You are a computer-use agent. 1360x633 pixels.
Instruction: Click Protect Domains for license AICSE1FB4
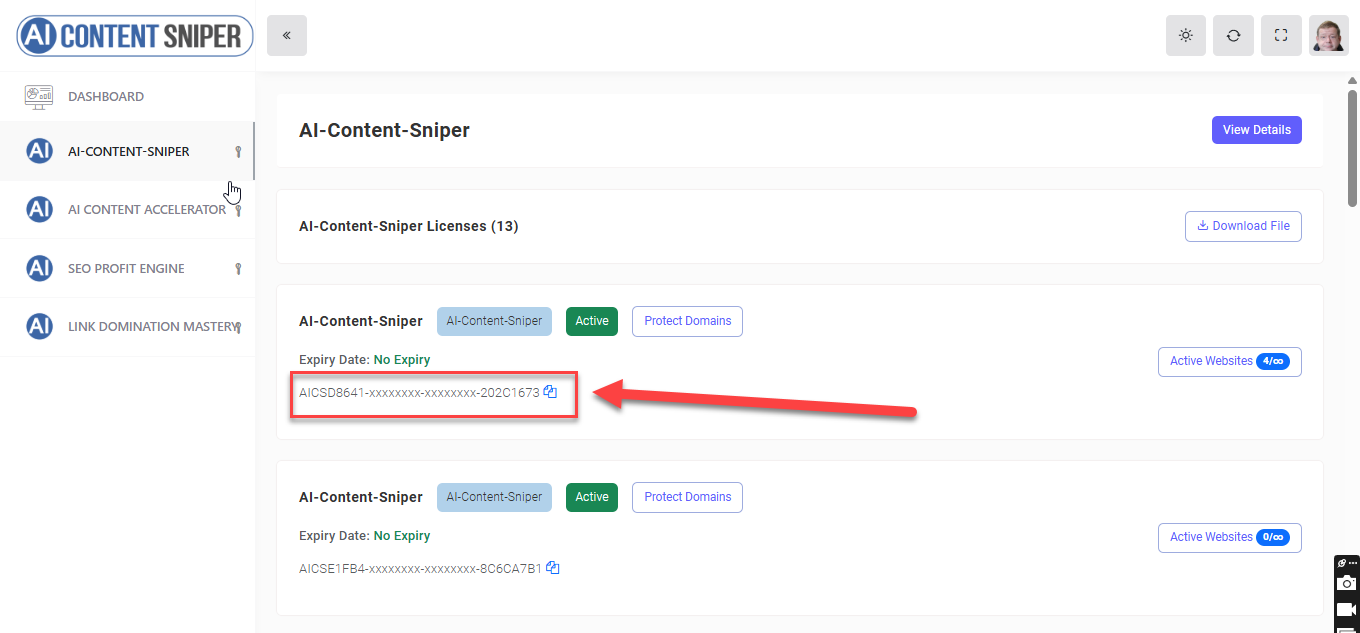coord(687,497)
